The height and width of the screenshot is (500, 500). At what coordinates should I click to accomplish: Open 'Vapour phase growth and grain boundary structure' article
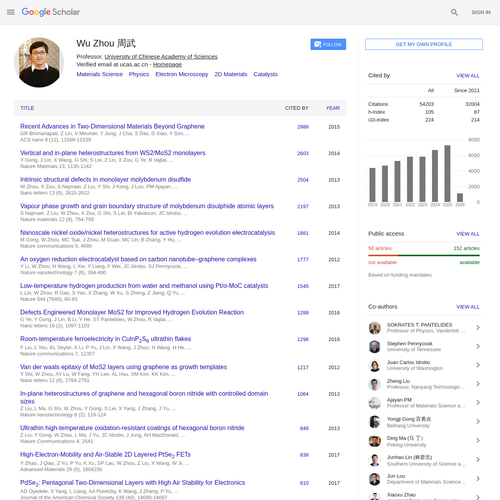[147, 206]
